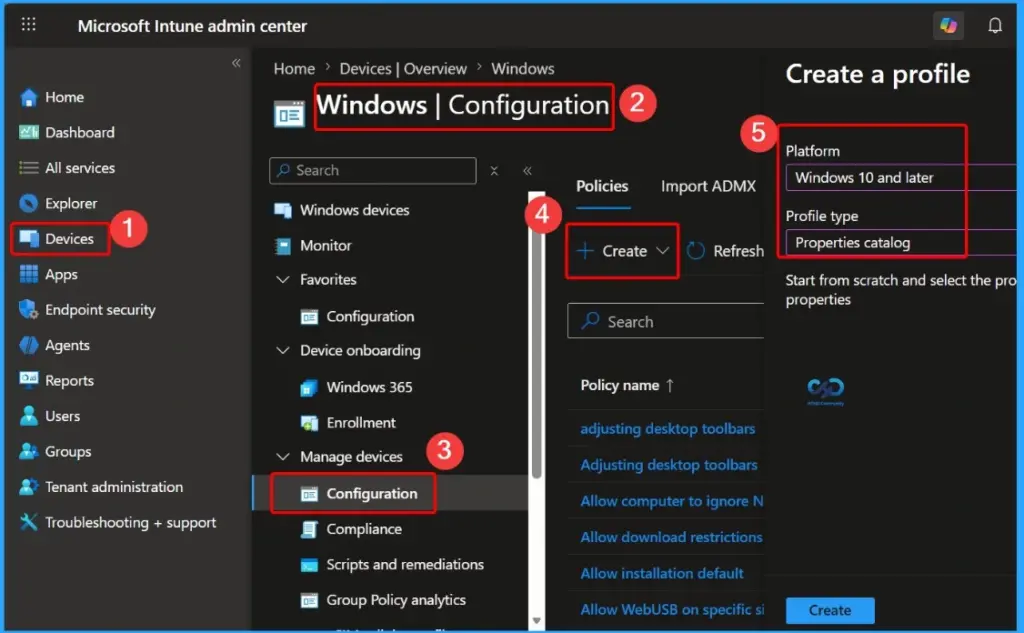Open the notifications bell
Image resolution: width=1024 pixels, height=633 pixels.
click(995, 25)
